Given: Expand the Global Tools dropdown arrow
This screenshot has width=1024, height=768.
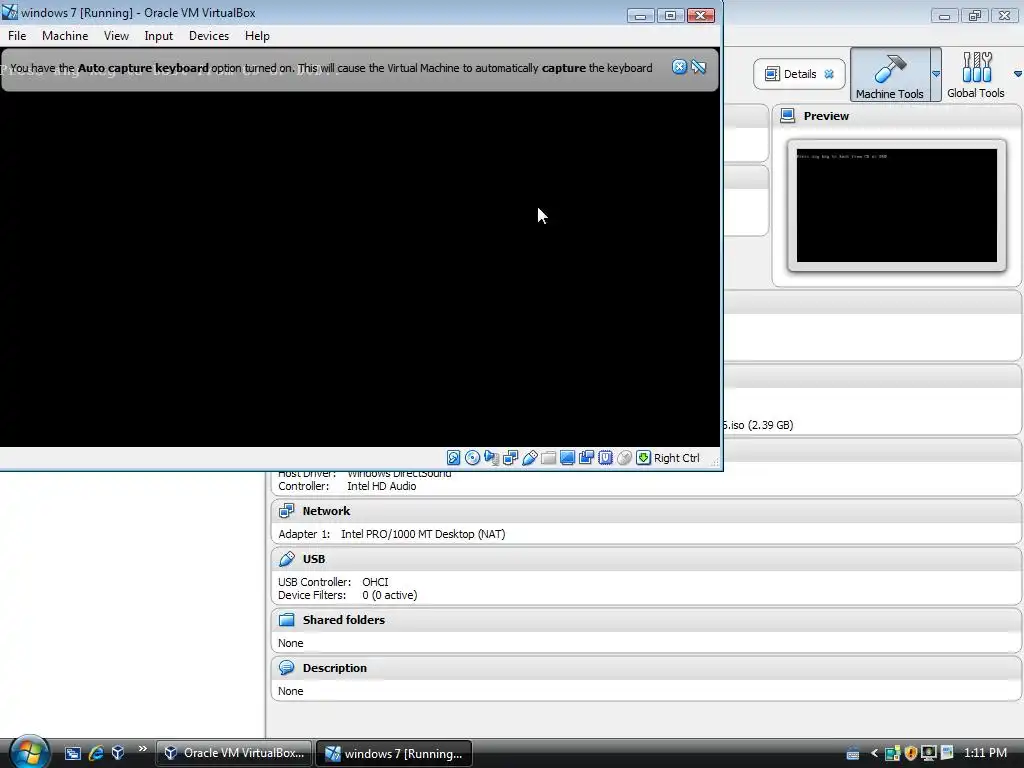Looking at the screenshot, I should point(1017,74).
